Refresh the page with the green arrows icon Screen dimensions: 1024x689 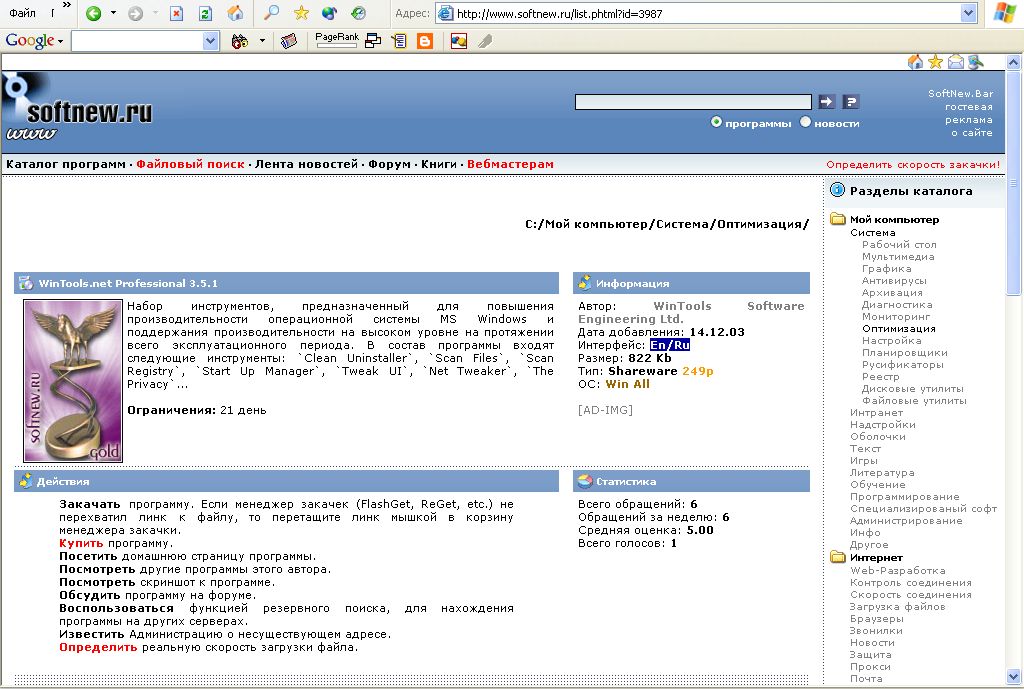tap(205, 13)
